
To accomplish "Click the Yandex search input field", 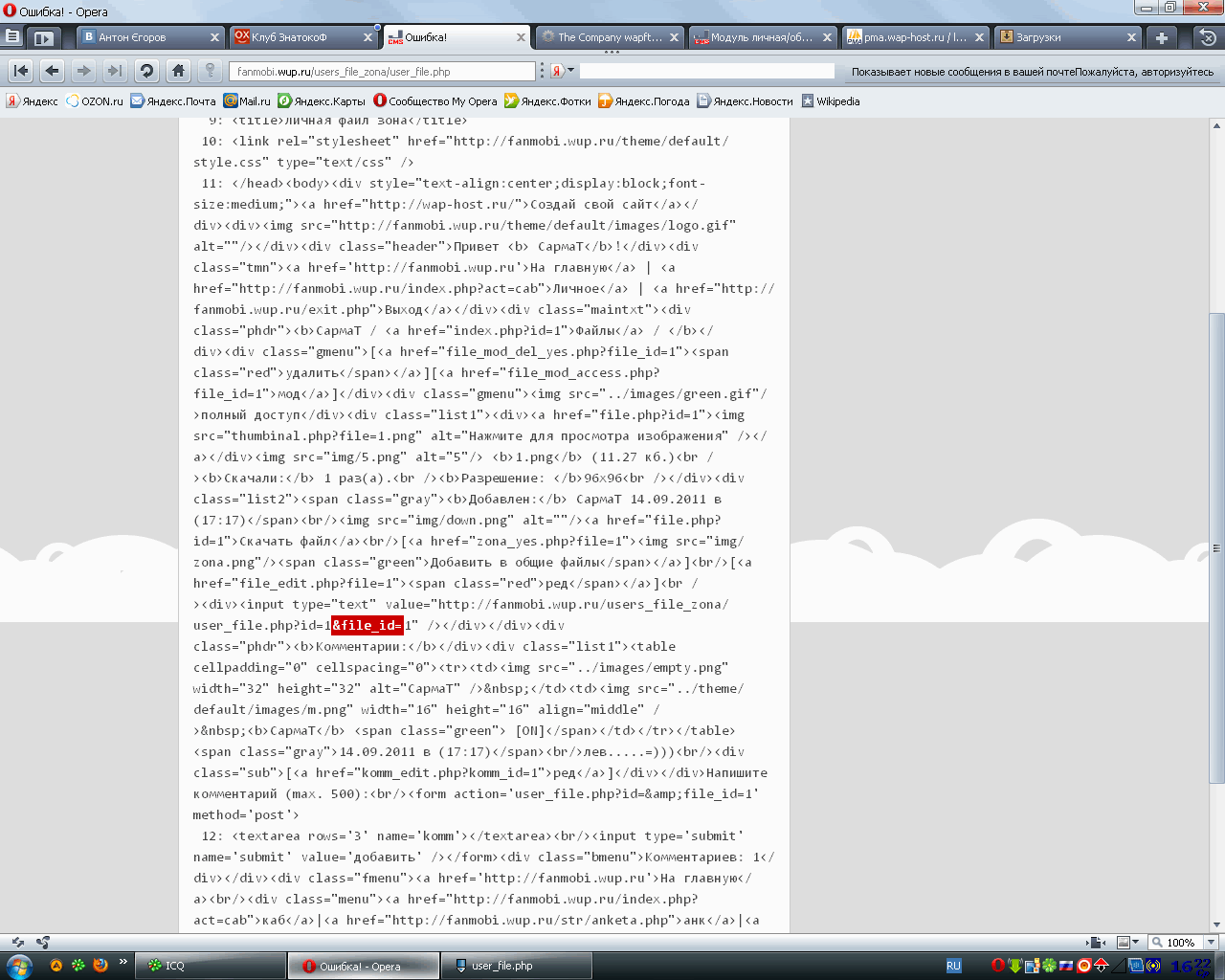I will point(707,71).
